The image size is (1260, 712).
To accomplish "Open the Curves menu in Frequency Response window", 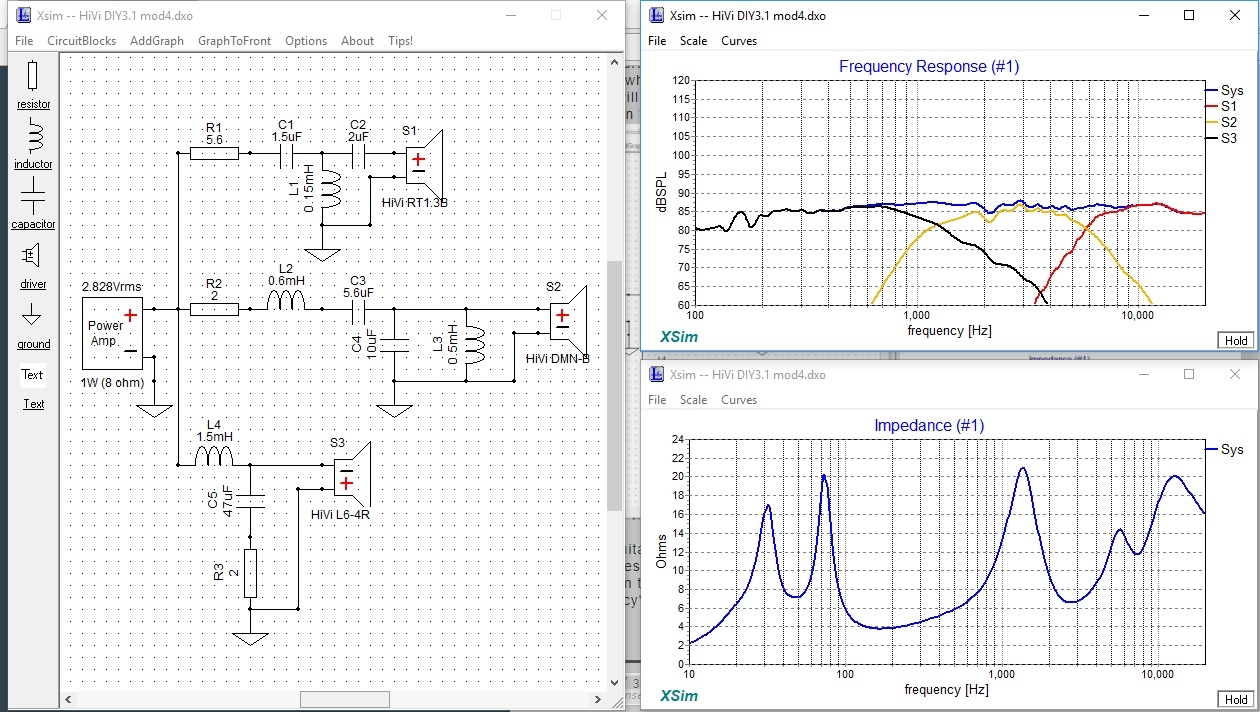I will (739, 41).
